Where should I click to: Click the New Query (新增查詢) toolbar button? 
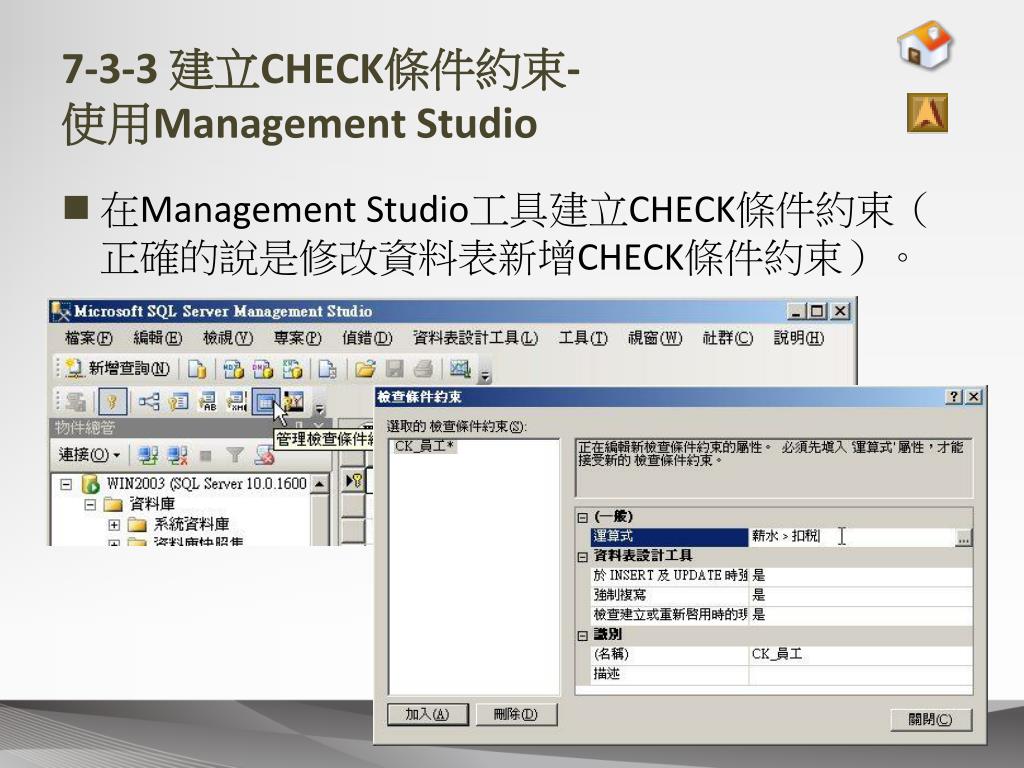click(118, 369)
